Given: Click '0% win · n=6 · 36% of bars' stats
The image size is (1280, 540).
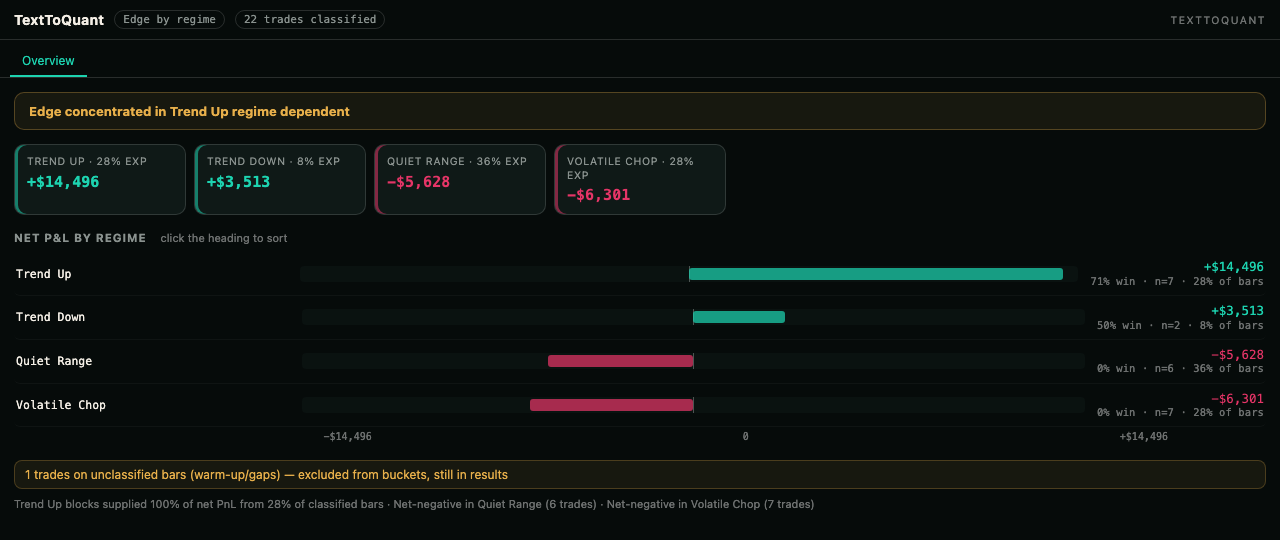Looking at the screenshot, I should [1180, 369].
